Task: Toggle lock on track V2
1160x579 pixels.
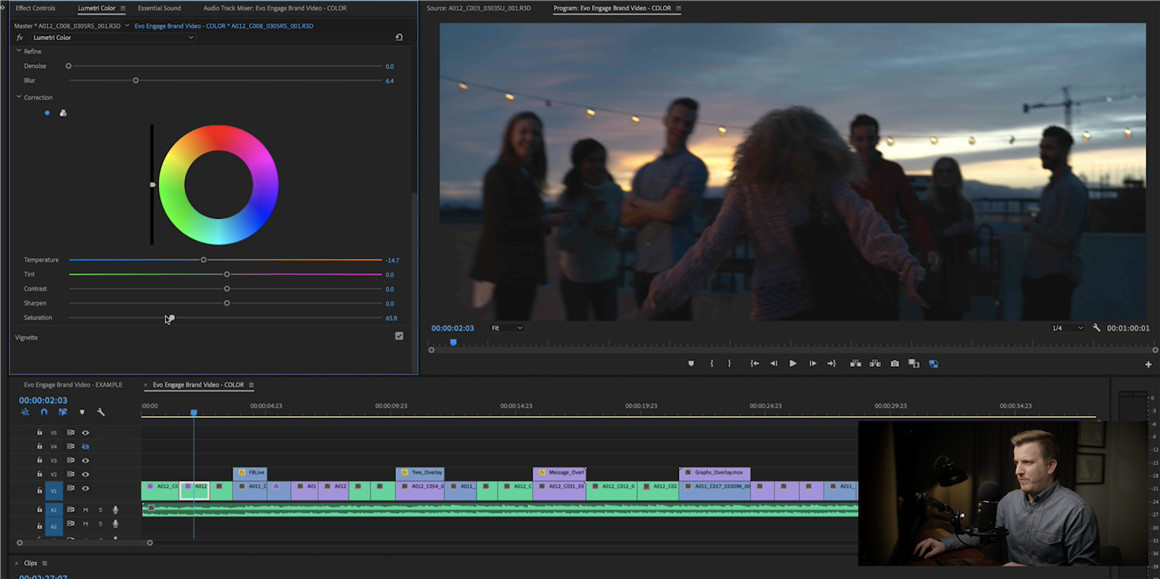Action: (x=39, y=474)
